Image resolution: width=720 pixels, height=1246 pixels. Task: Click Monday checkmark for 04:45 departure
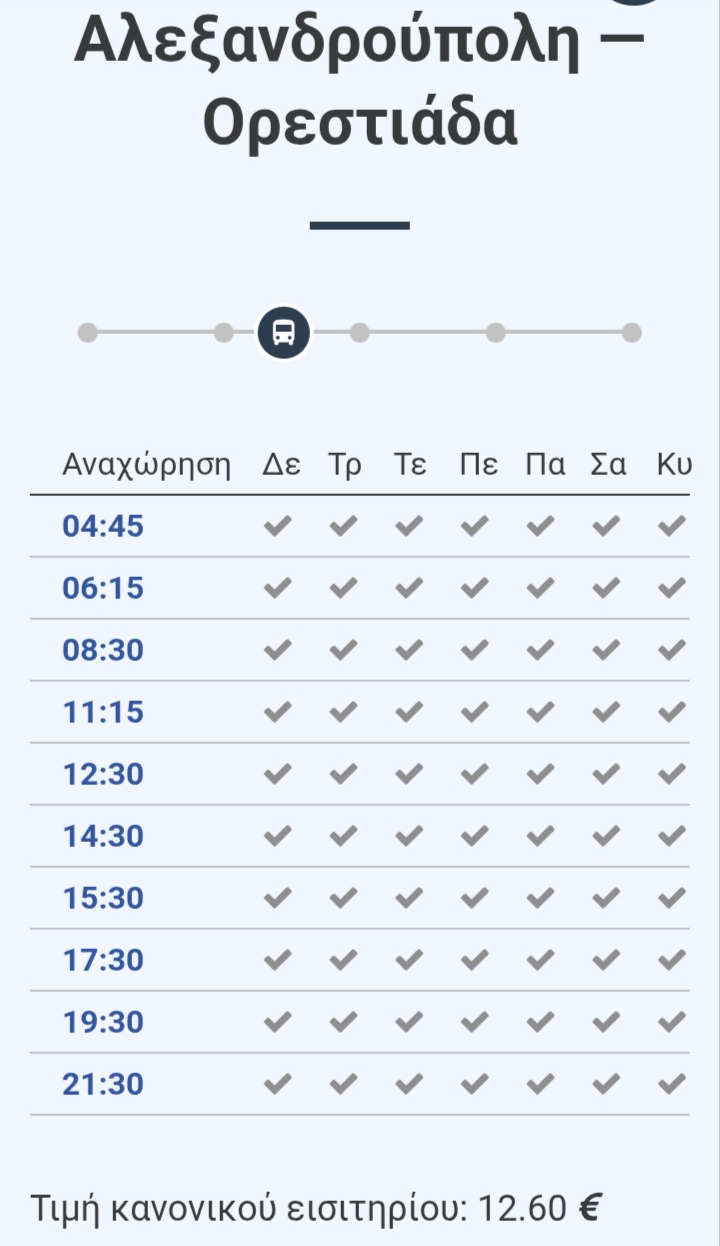click(x=277, y=526)
